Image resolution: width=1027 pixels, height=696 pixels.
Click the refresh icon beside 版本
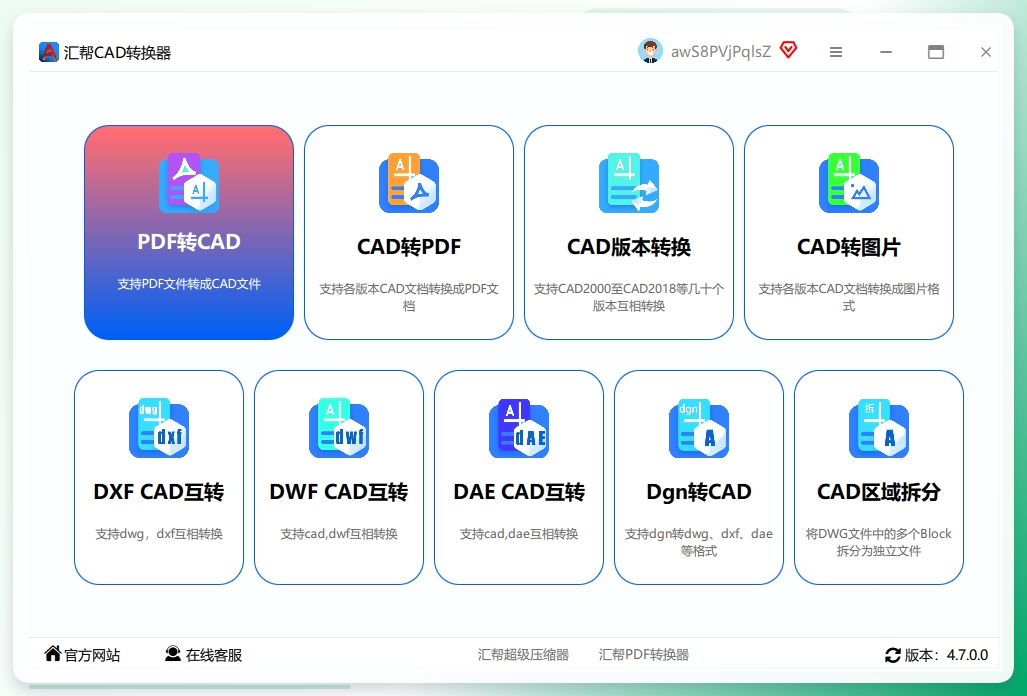pyautogui.click(x=893, y=655)
